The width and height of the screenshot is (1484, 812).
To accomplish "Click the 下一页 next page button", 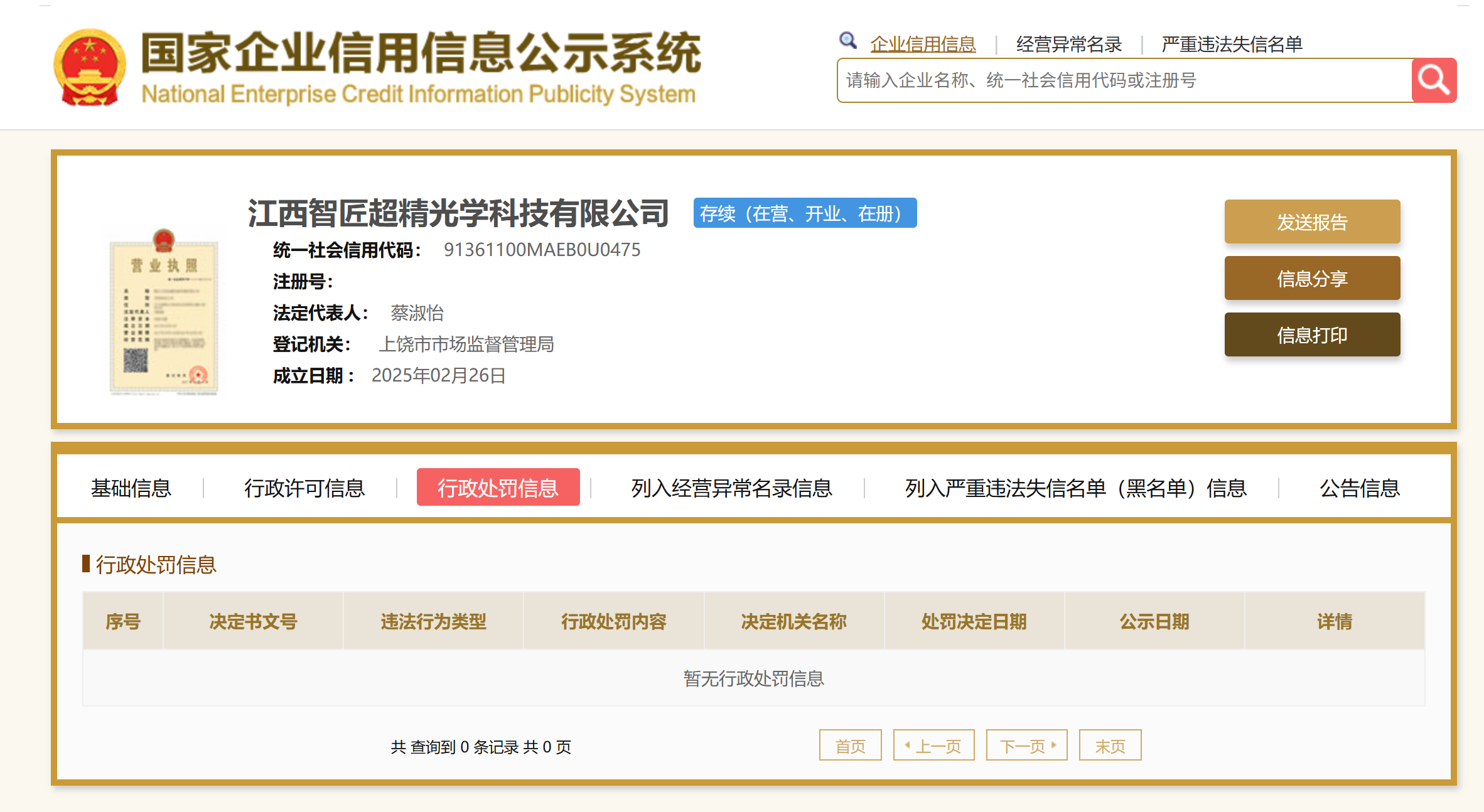I will (1026, 745).
